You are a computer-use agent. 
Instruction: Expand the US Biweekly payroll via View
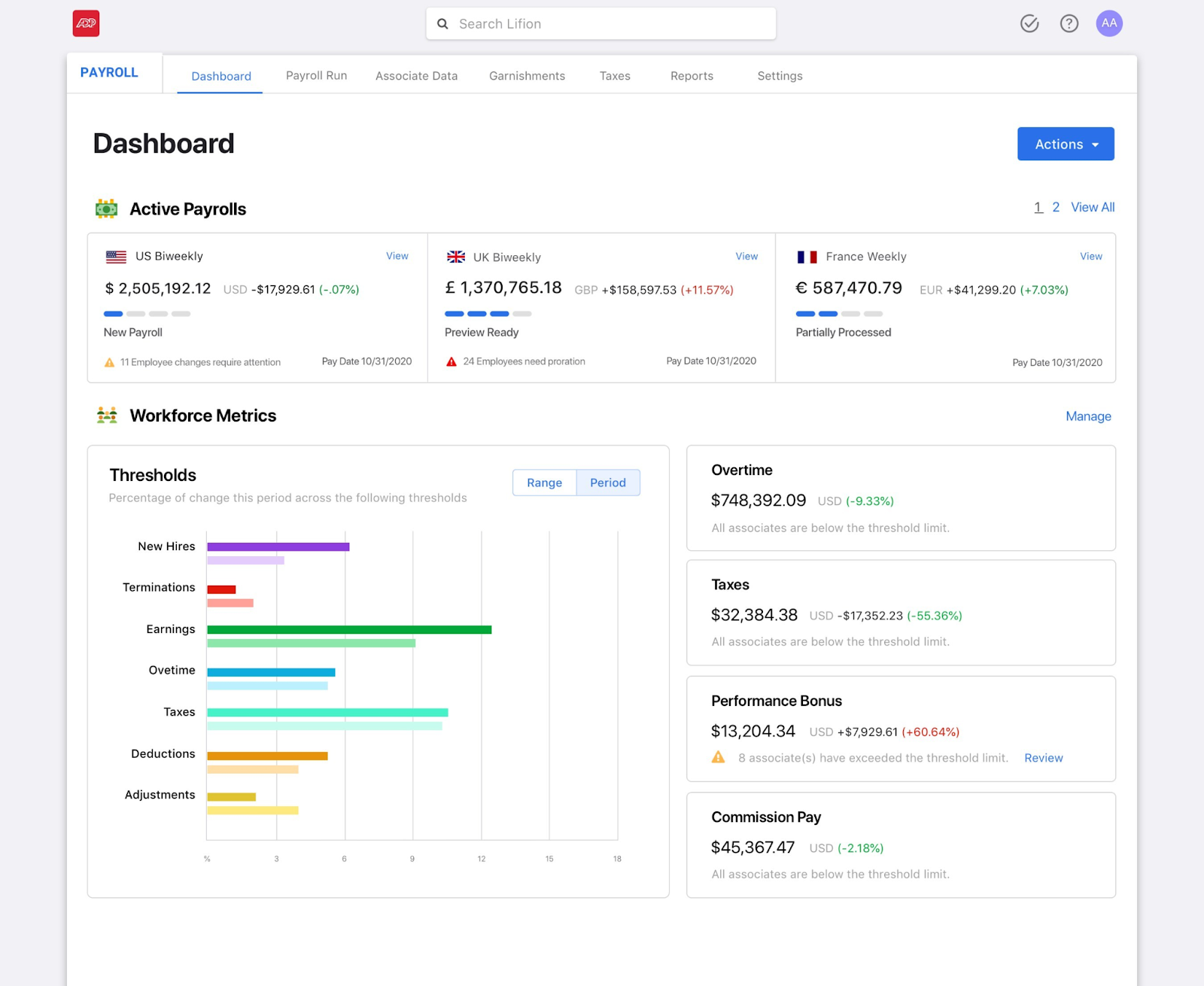(x=397, y=256)
